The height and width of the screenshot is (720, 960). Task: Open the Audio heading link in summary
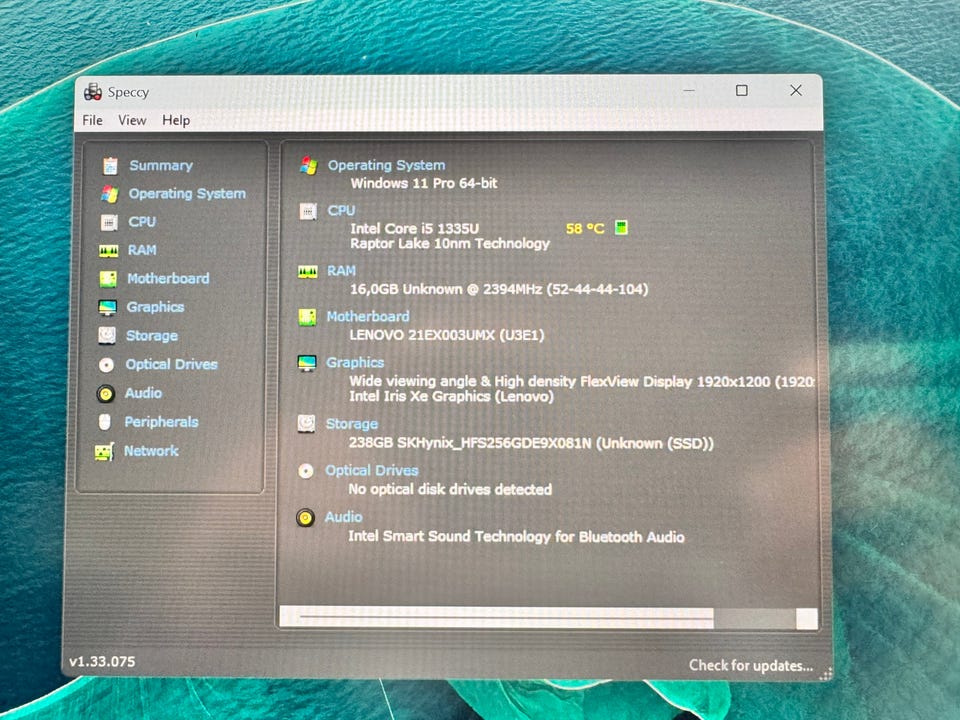pyautogui.click(x=343, y=517)
